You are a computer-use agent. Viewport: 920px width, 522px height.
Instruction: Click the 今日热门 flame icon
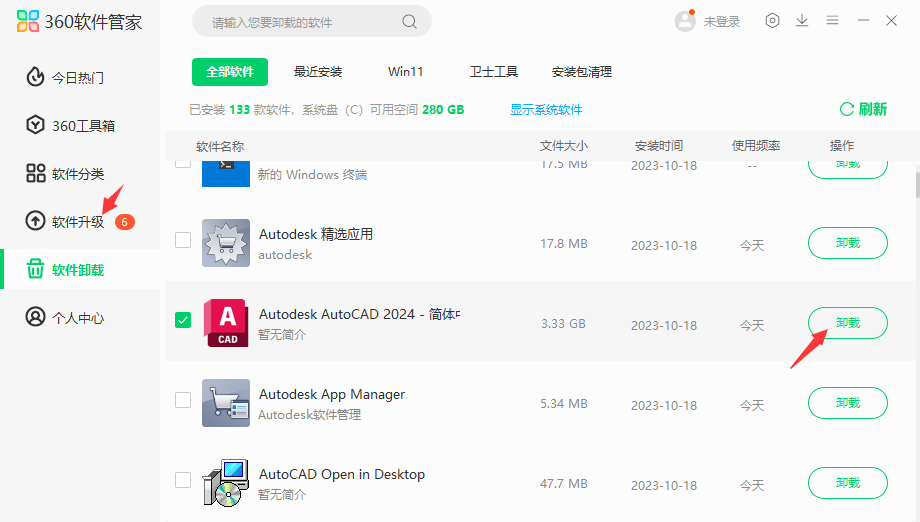click(35, 77)
